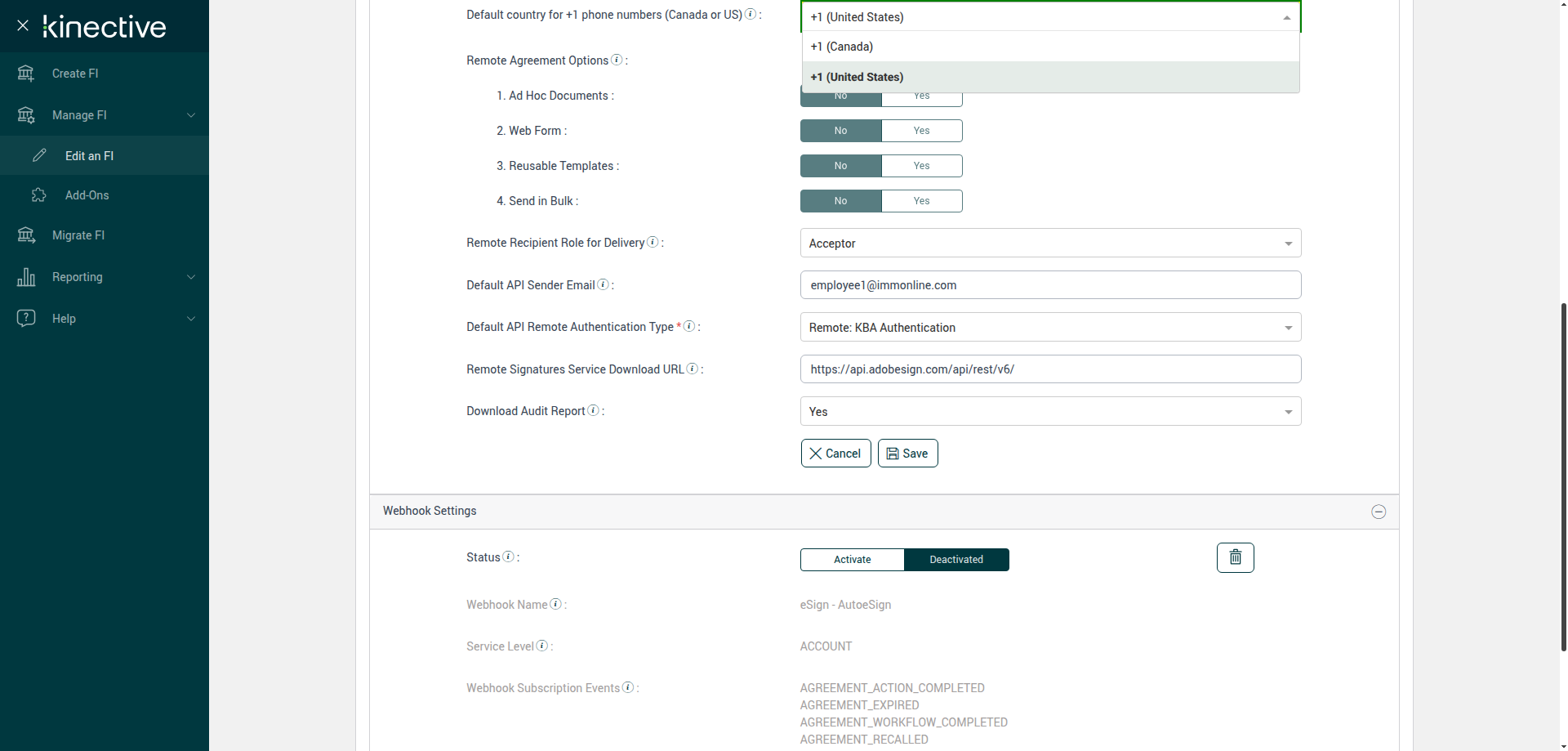
Task: Set Send in Bulk to Yes
Action: click(922, 201)
